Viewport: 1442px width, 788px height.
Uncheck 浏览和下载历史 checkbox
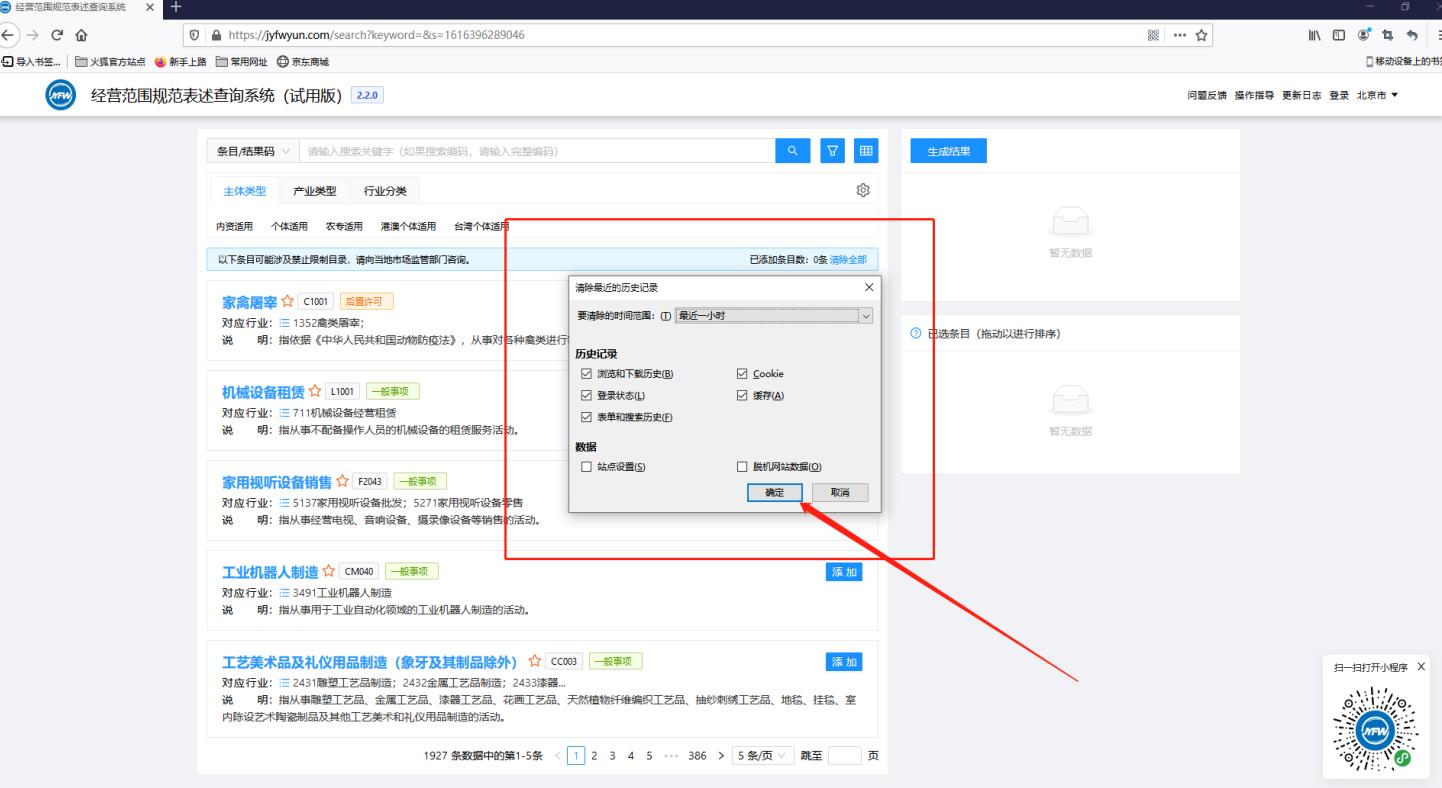pos(586,374)
